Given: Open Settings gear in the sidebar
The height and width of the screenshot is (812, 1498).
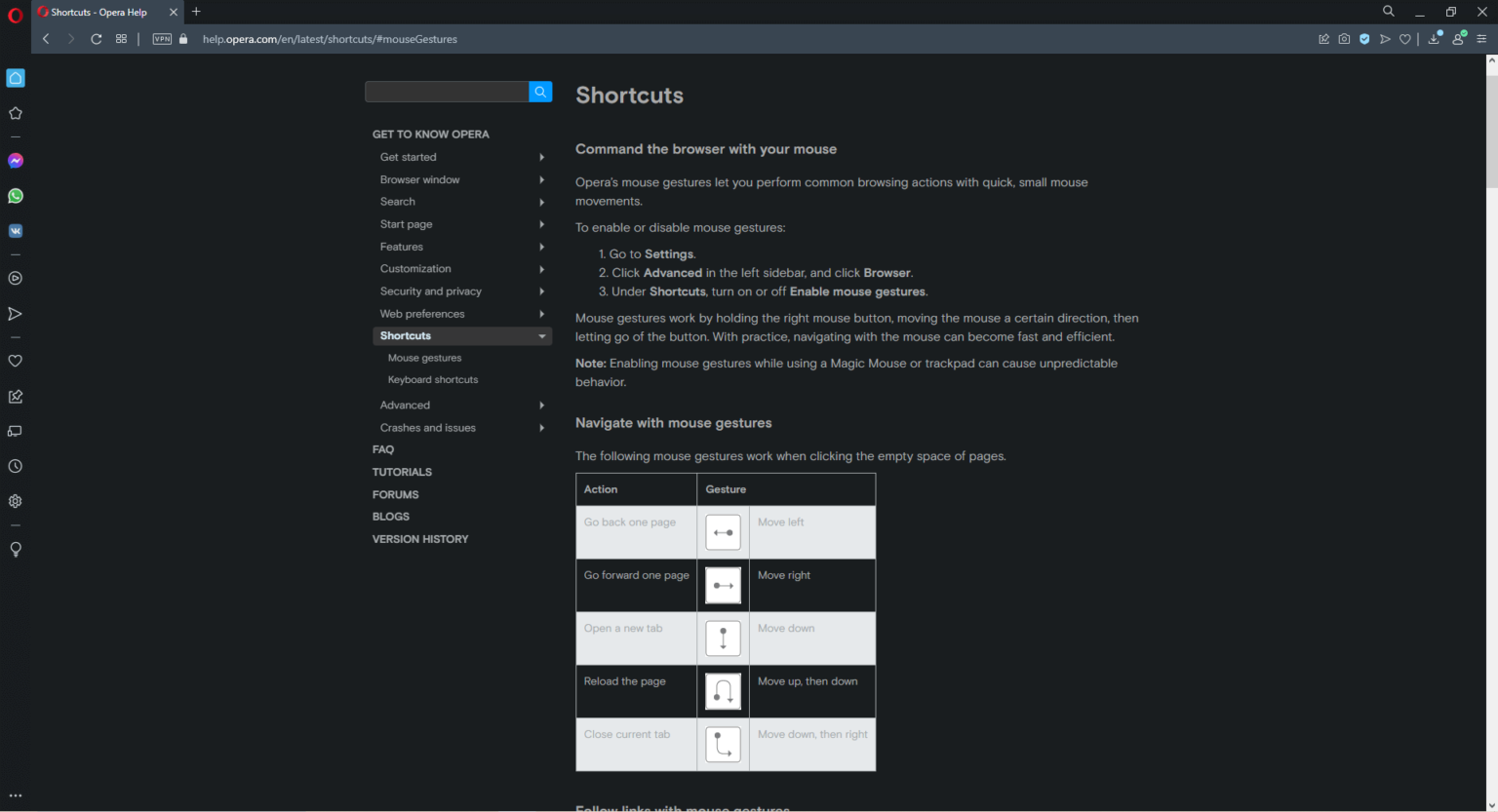Looking at the screenshot, I should [x=16, y=501].
